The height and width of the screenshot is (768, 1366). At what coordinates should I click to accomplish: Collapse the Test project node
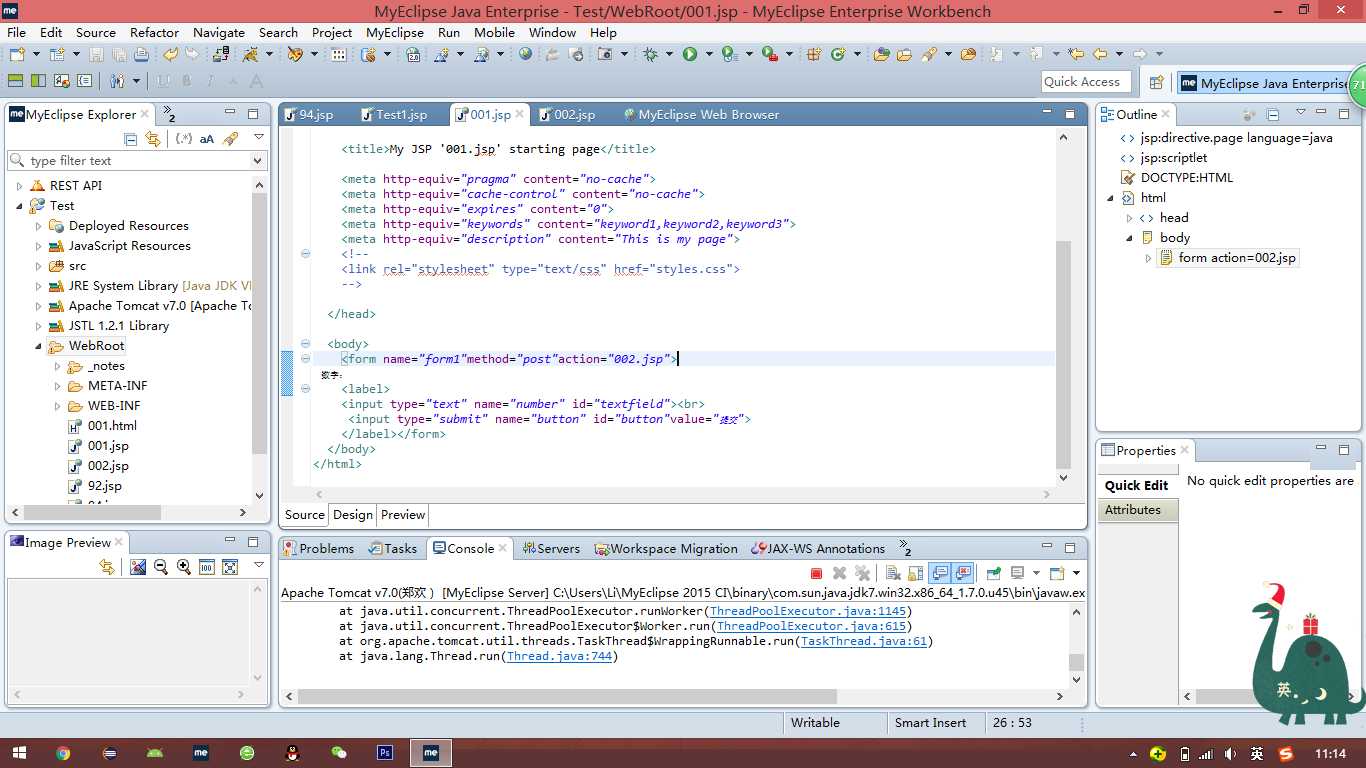coord(19,206)
